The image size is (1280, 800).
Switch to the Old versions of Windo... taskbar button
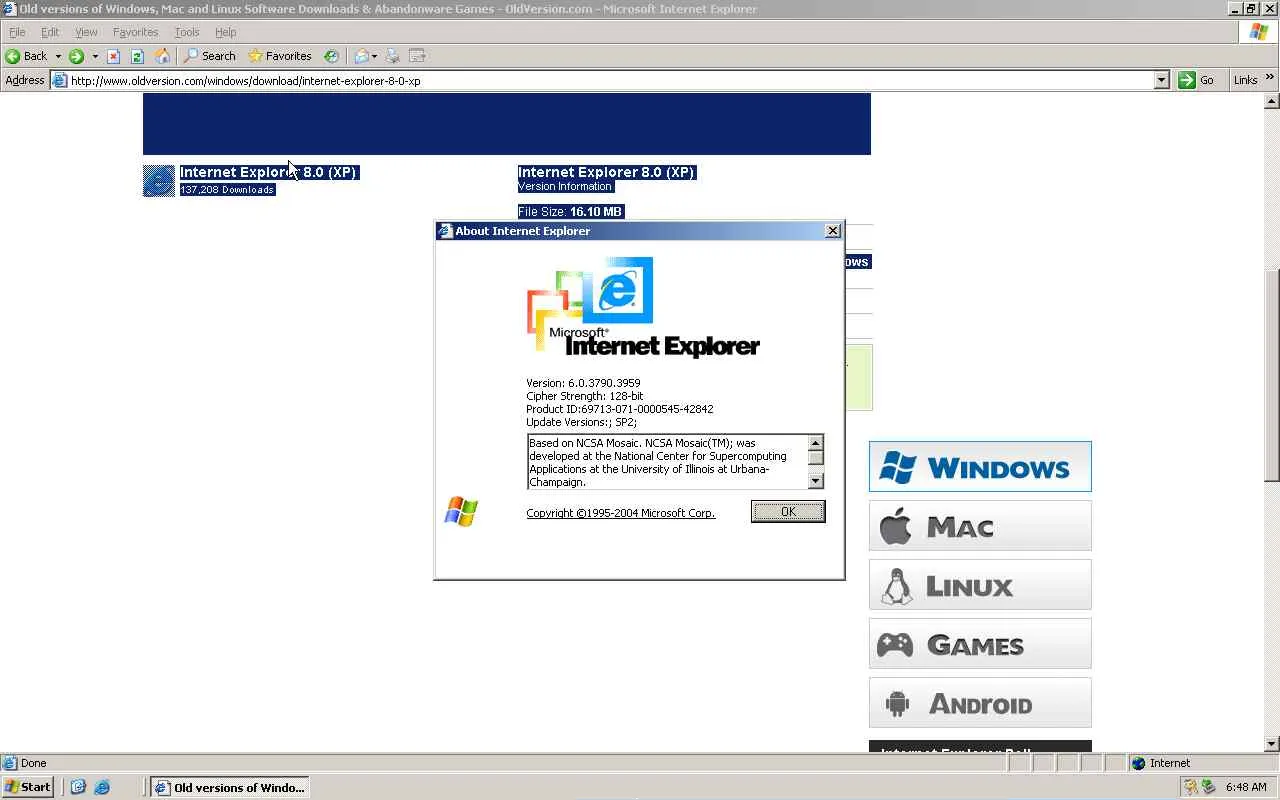coord(229,787)
